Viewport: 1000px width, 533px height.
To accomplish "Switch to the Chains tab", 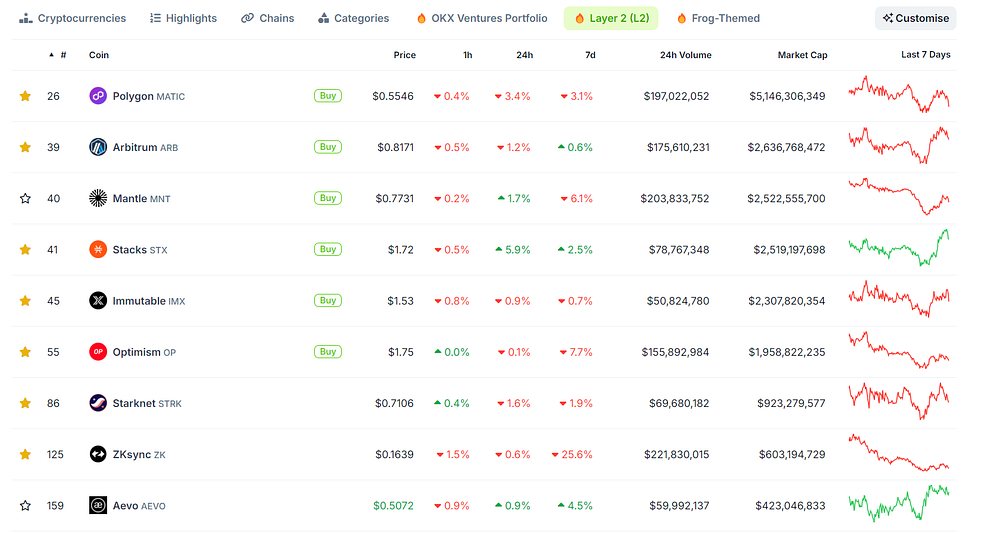I will [268, 18].
